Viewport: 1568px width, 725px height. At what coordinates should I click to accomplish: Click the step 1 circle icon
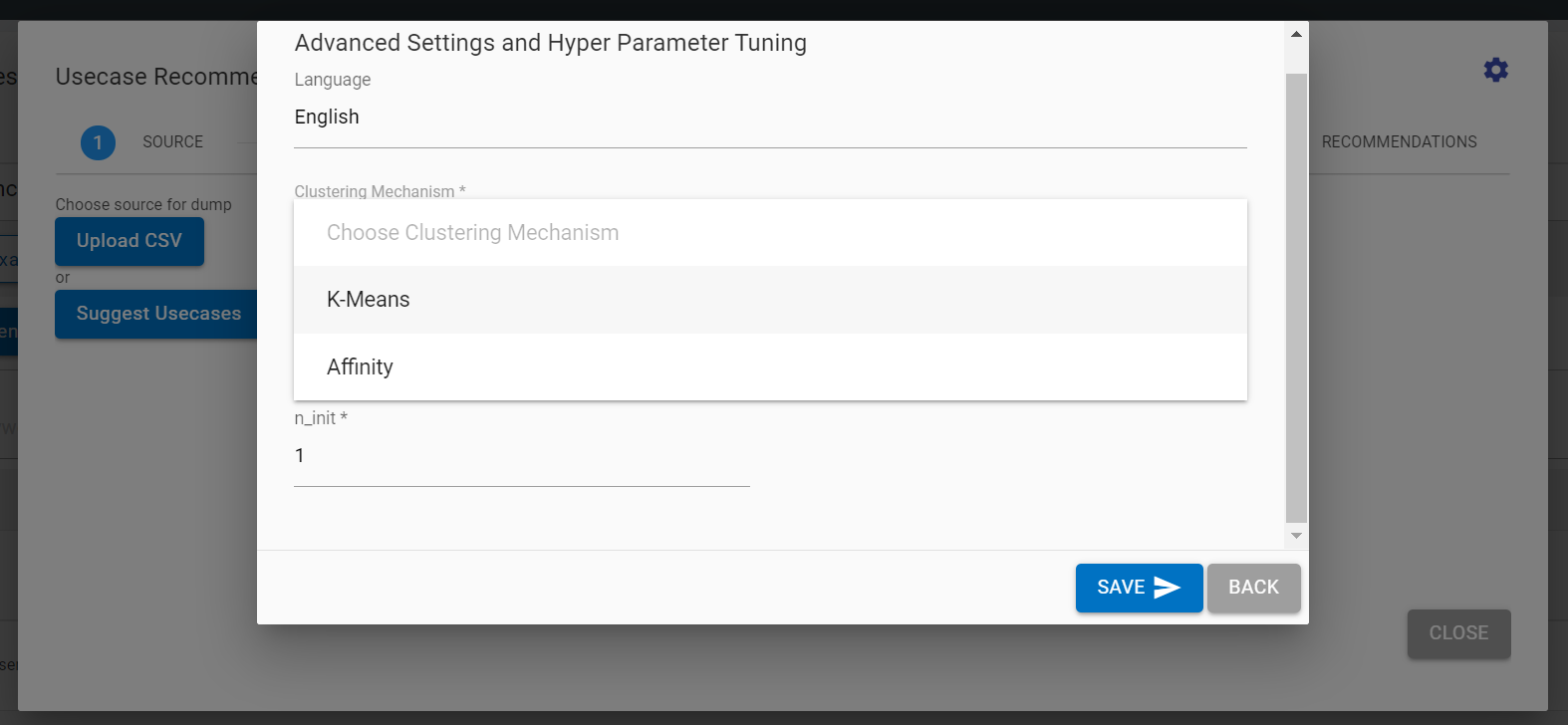click(x=98, y=142)
